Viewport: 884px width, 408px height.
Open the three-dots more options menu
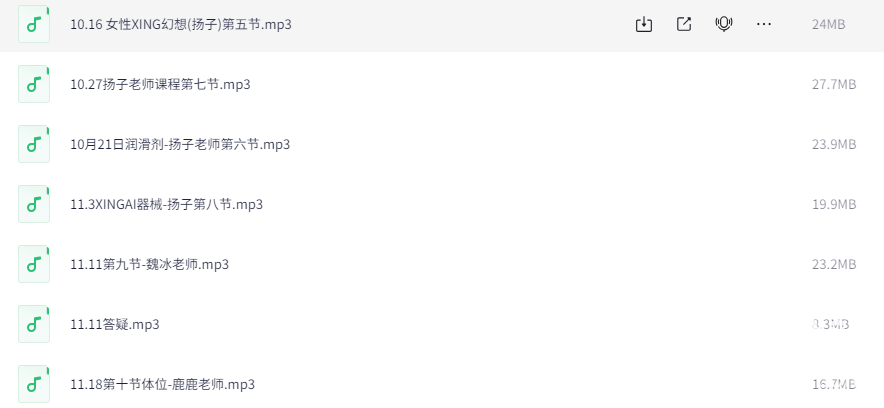[764, 24]
